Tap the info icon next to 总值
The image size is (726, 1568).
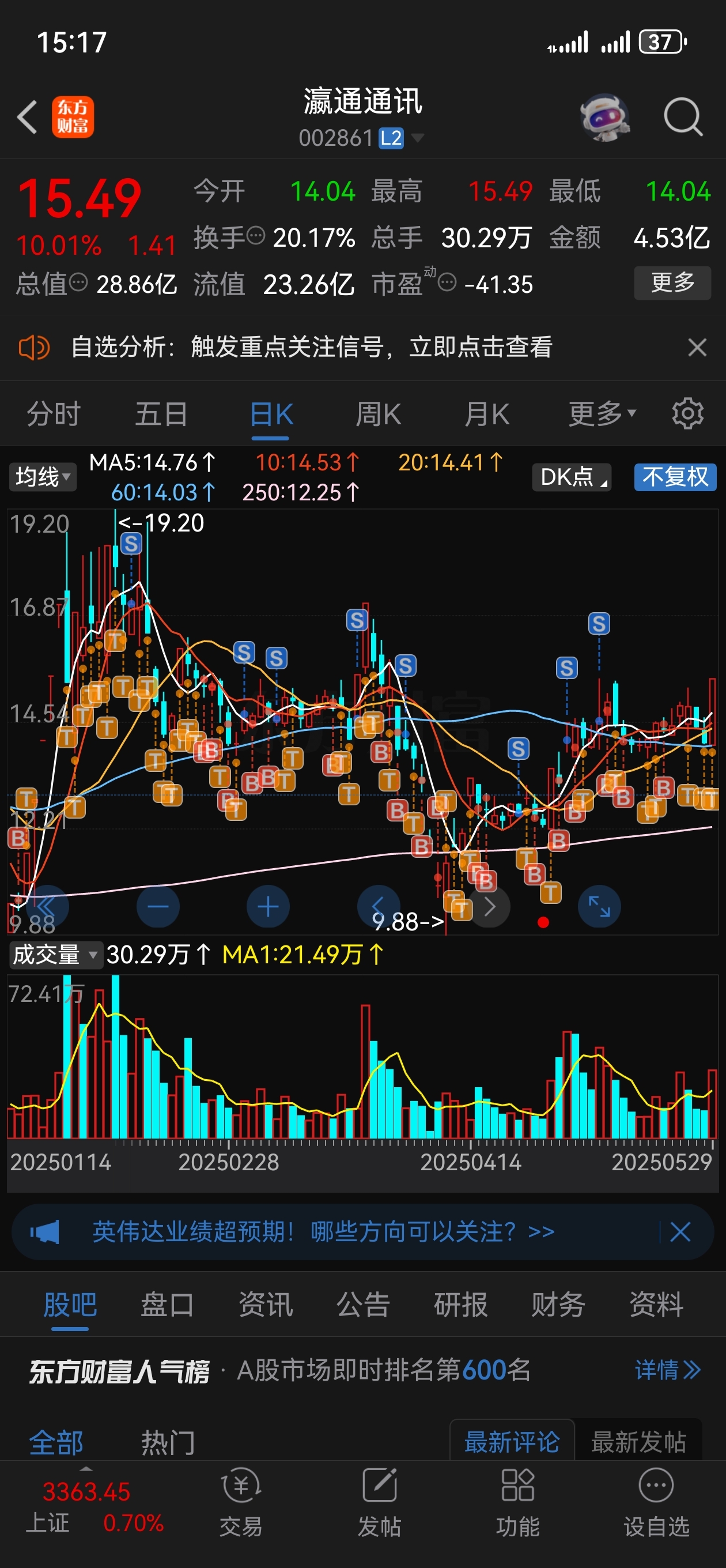point(78,282)
